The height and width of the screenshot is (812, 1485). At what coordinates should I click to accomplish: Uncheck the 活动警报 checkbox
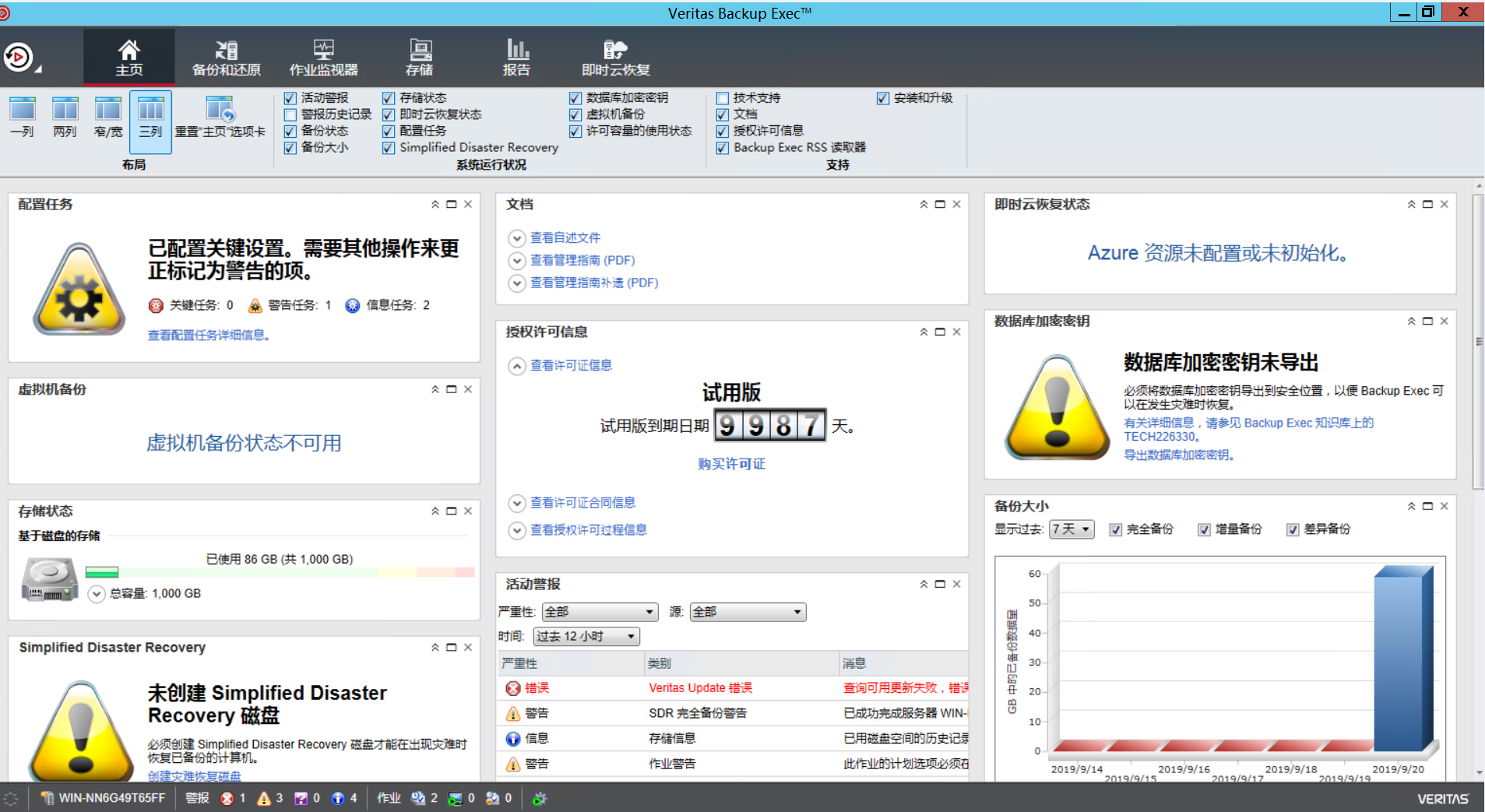(290, 98)
